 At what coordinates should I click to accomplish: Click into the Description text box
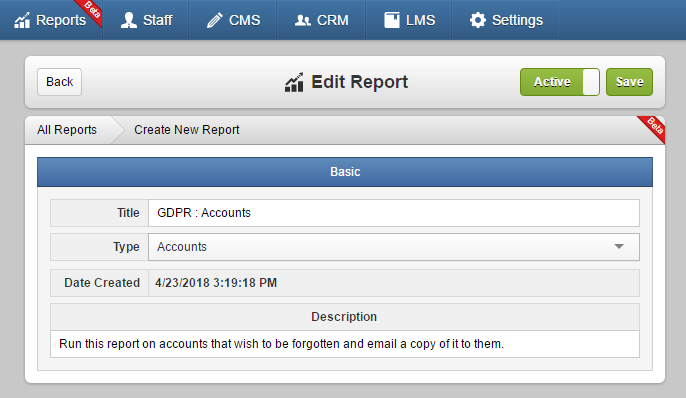[x=345, y=344]
